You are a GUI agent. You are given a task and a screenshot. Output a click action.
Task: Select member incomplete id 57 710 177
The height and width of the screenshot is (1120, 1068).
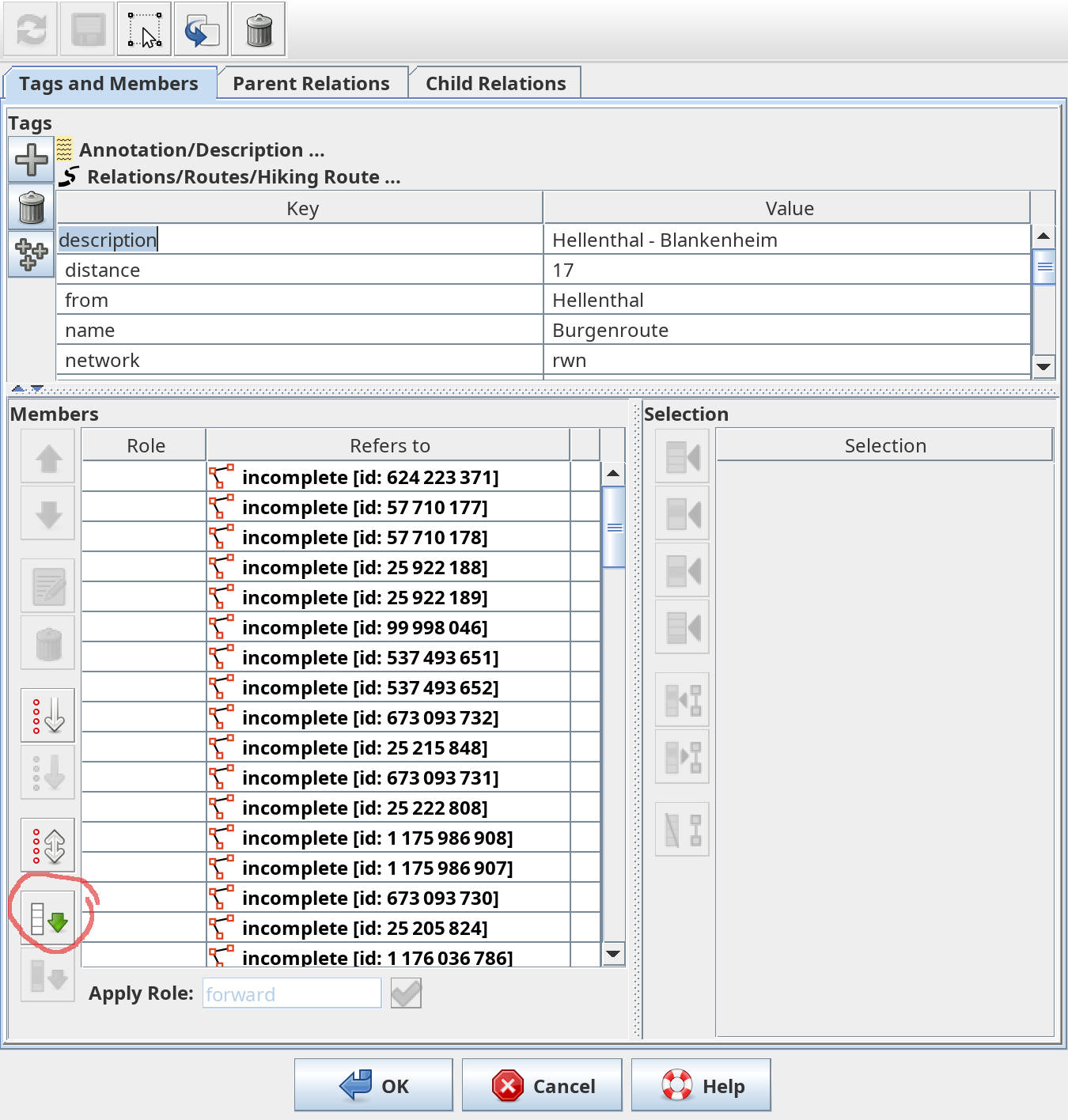388,507
